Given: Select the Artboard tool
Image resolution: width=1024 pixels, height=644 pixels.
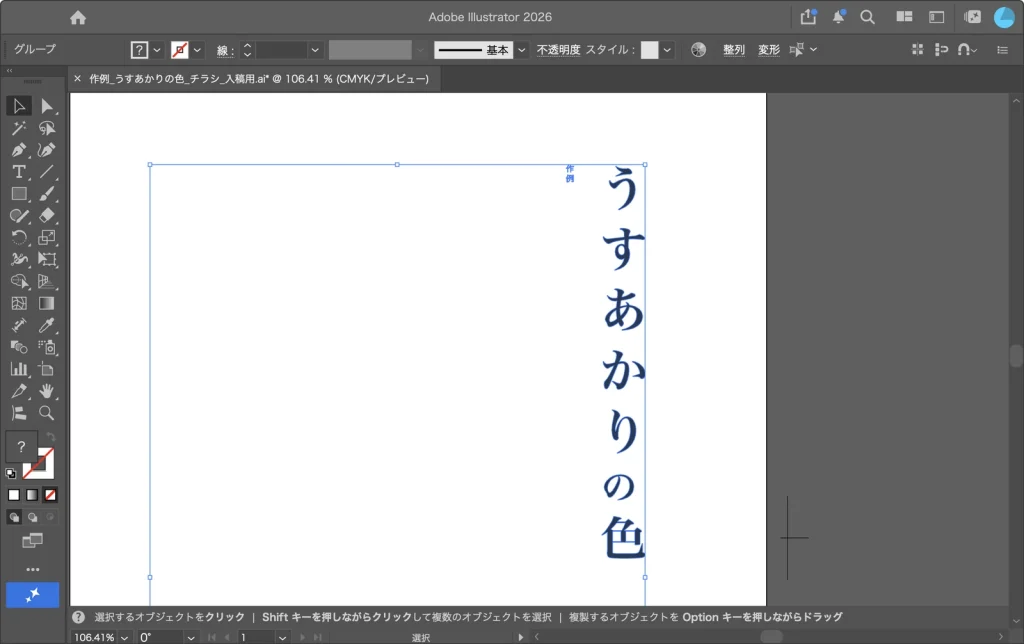Looking at the screenshot, I should point(46,369).
